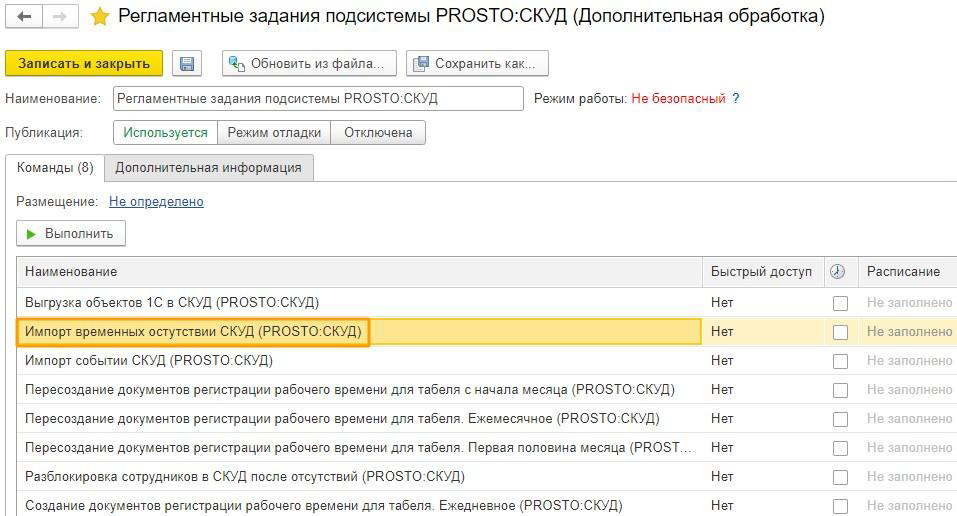Select the 'Команды (8)' tab
The width and height of the screenshot is (957, 516).
tap(55, 168)
